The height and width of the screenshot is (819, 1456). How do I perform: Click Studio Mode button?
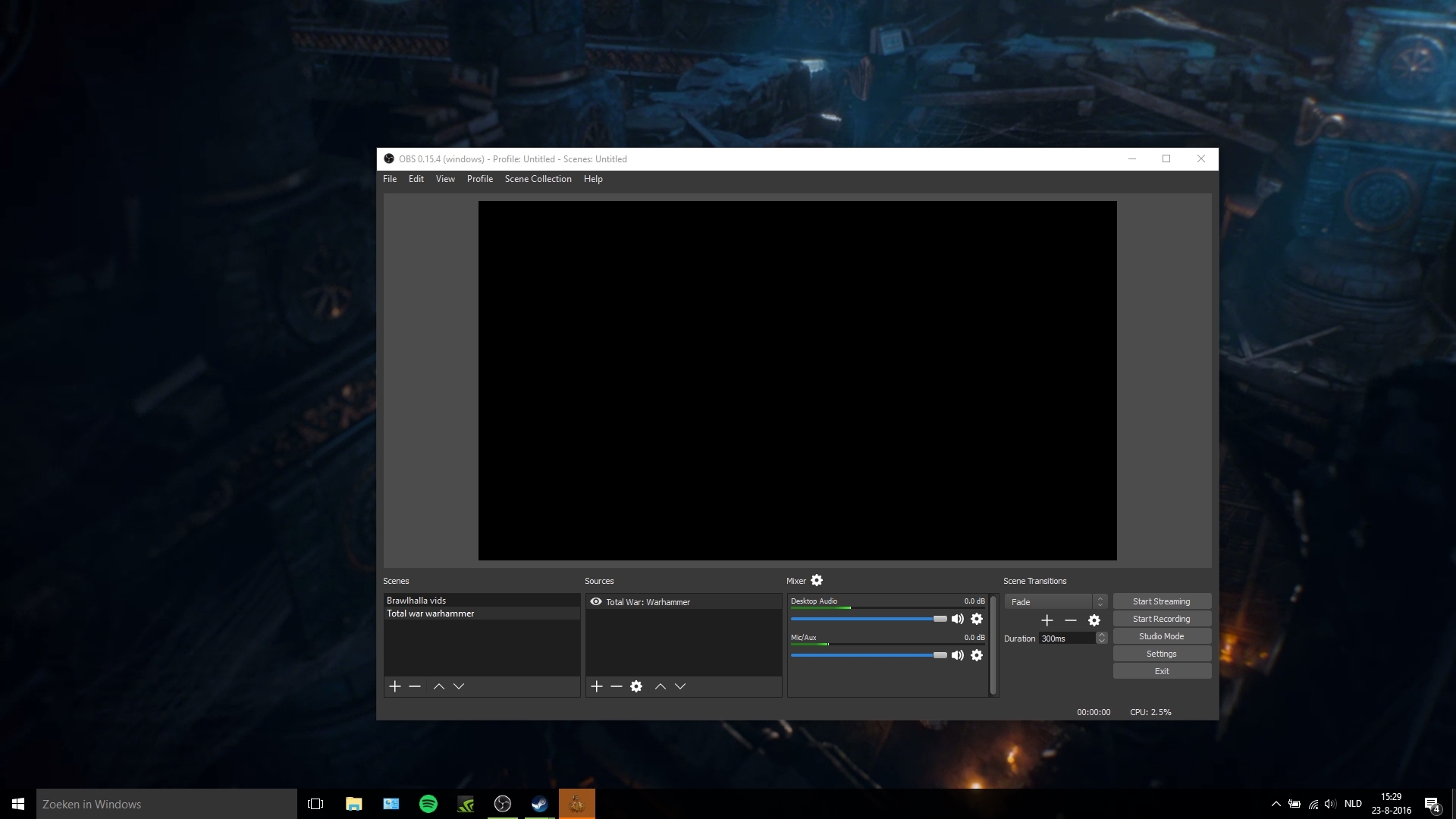point(1161,636)
